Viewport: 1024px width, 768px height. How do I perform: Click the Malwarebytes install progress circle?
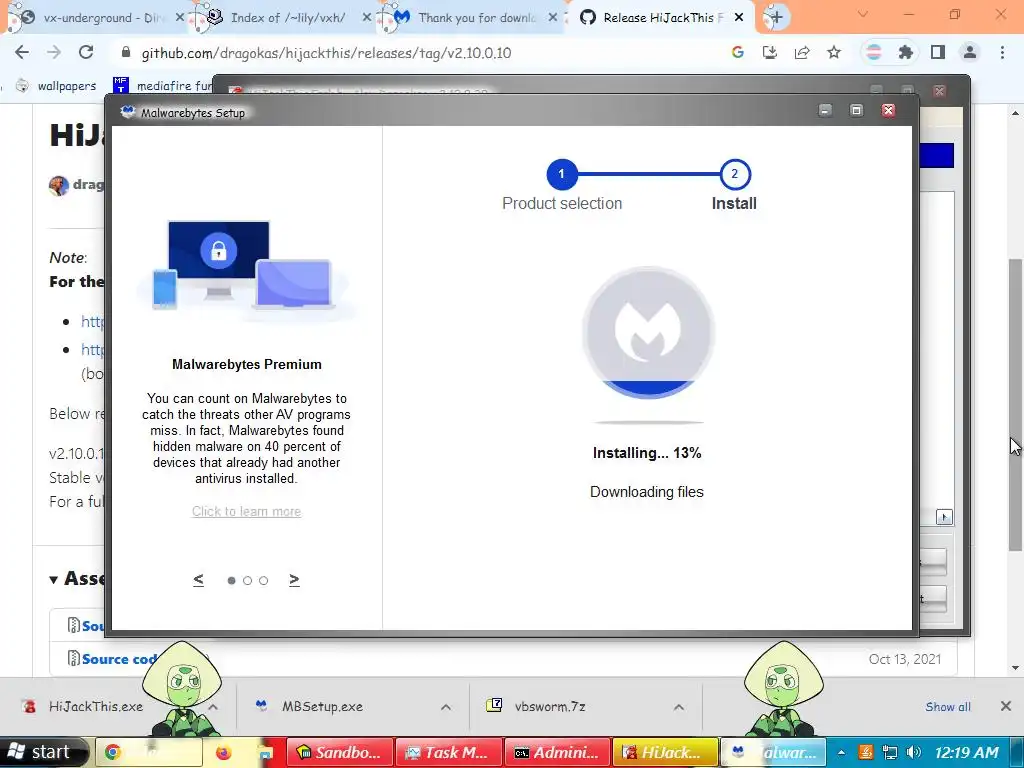(648, 332)
